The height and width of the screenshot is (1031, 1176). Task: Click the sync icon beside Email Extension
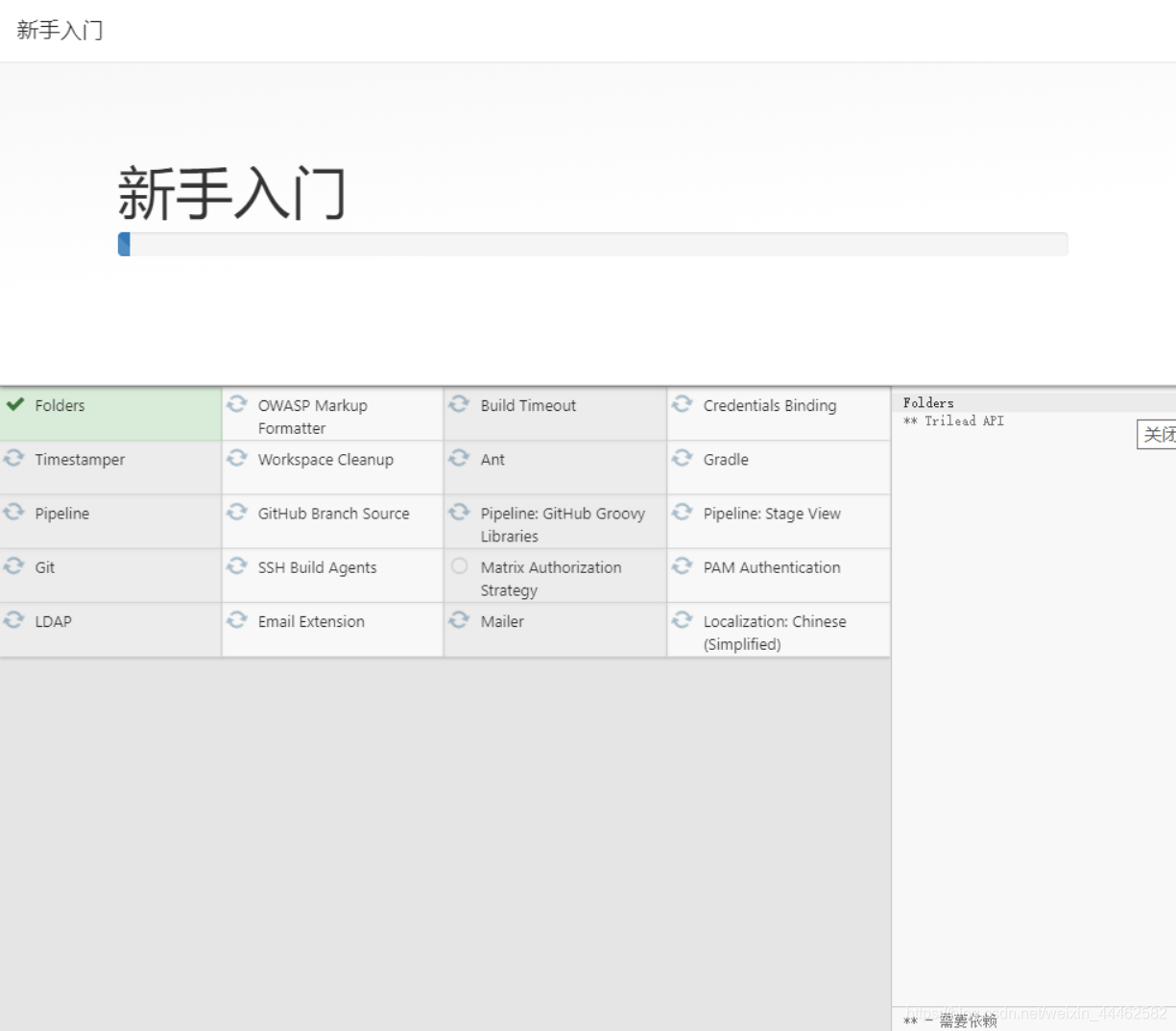click(237, 619)
